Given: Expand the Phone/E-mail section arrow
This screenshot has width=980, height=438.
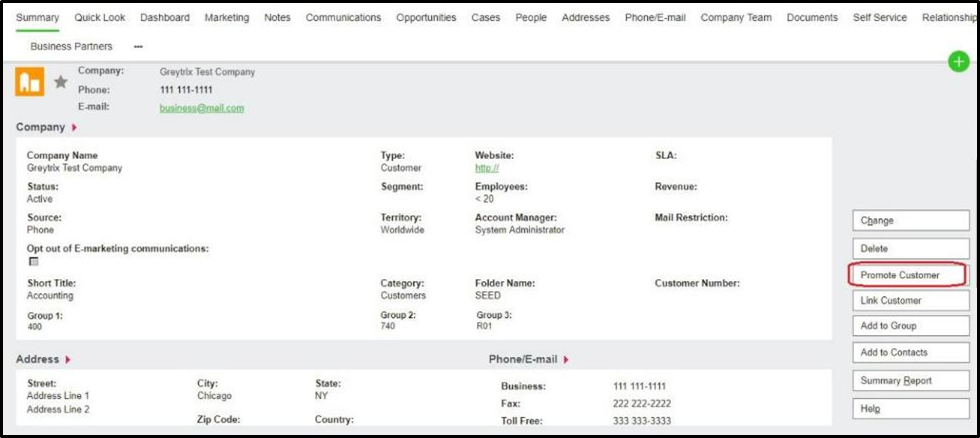Looking at the screenshot, I should 565,359.
